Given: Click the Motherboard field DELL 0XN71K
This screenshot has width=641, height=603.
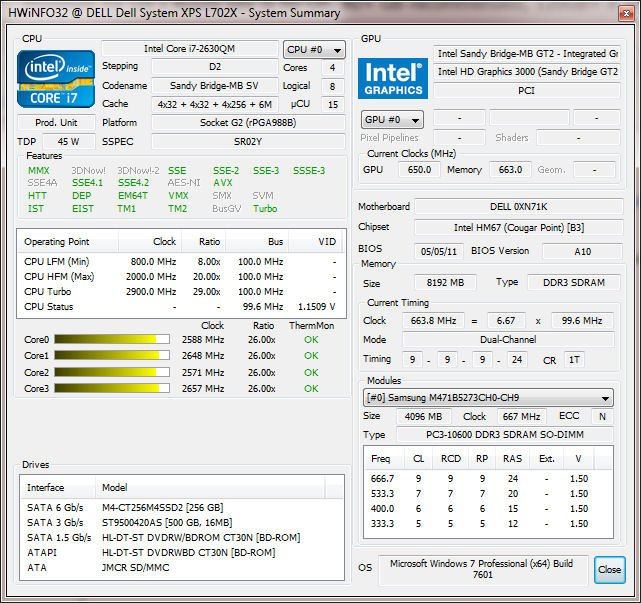Looking at the screenshot, I should [x=519, y=207].
